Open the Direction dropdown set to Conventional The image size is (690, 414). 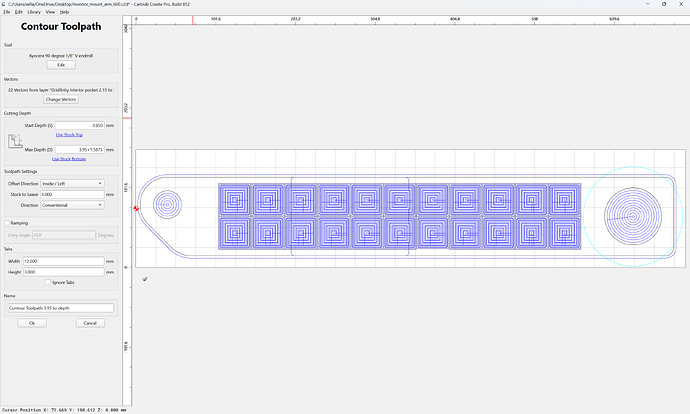(73, 205)
